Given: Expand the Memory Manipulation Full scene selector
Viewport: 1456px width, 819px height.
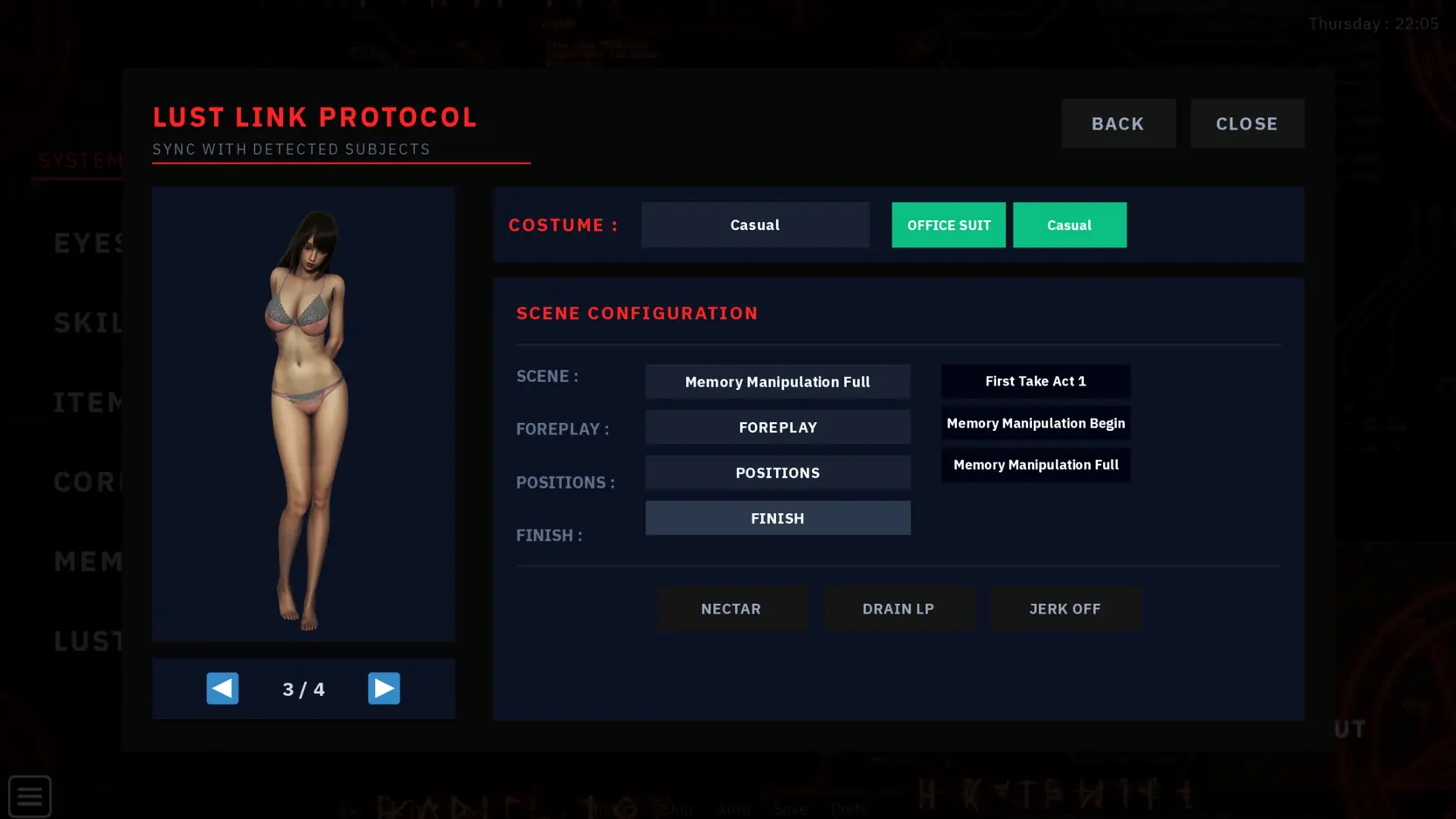Looking at the screenshot, I should (777, 381).
